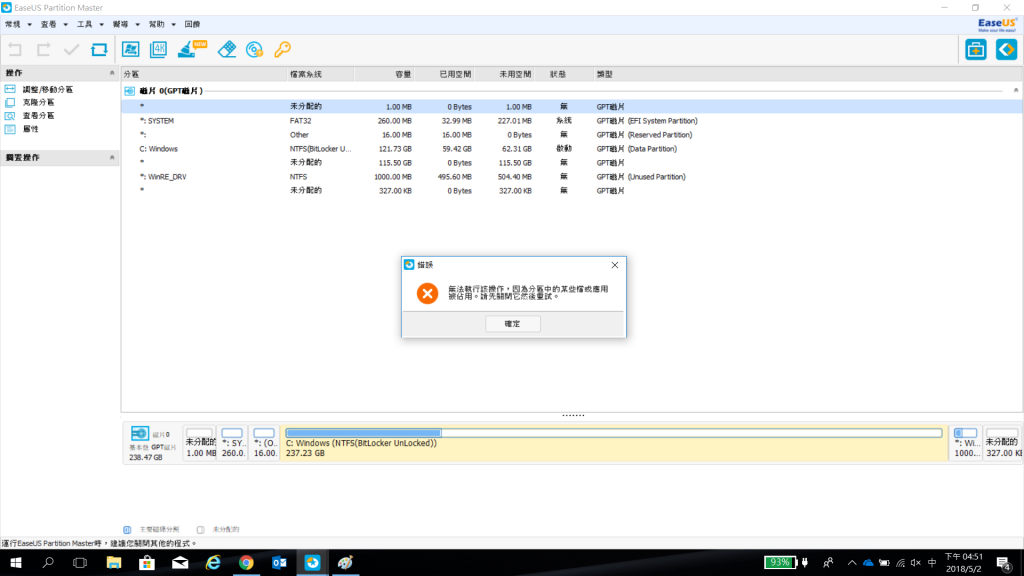Click the red error icon in dialog

pos(427,293)
